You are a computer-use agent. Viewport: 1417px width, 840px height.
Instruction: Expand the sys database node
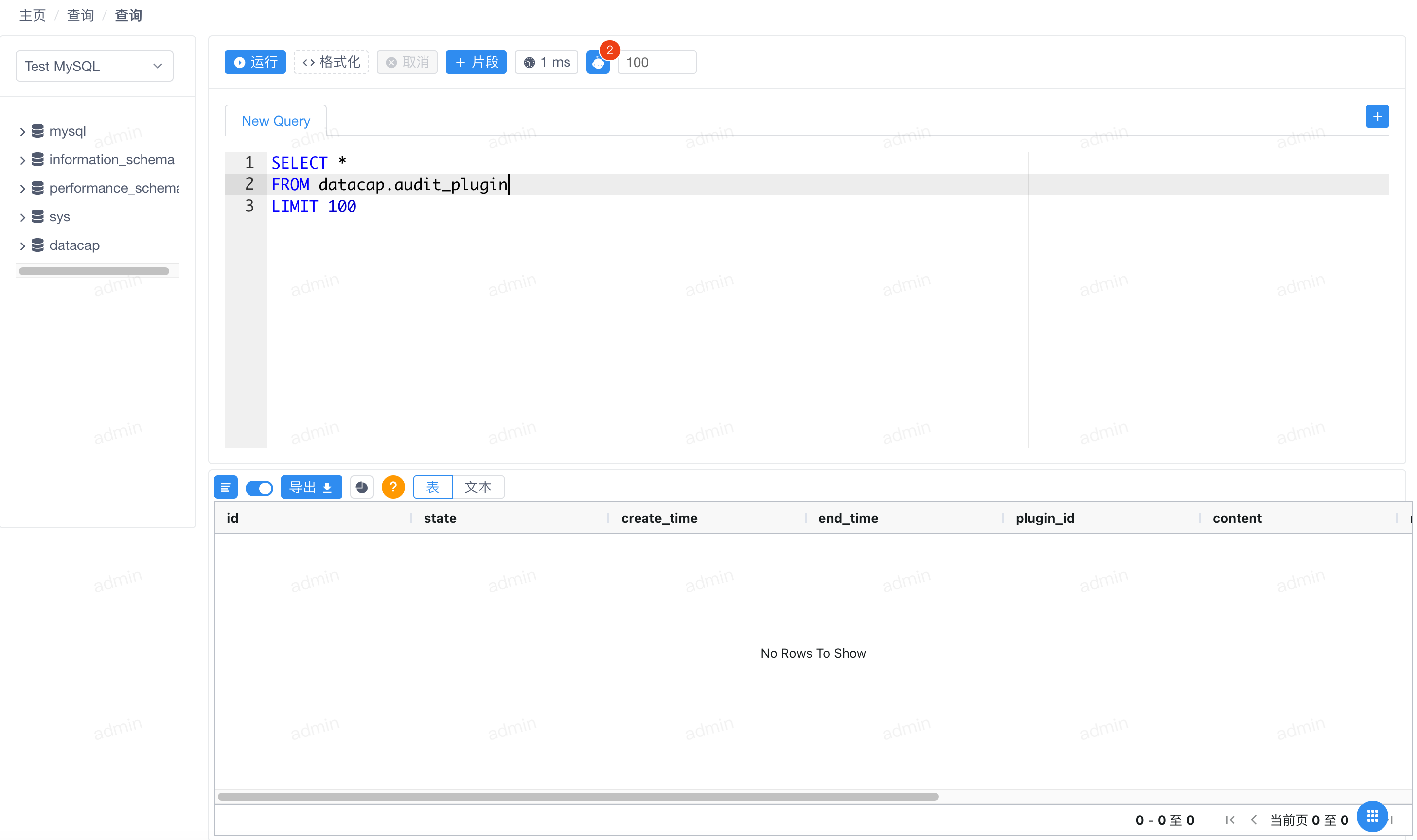coord(22,217)
